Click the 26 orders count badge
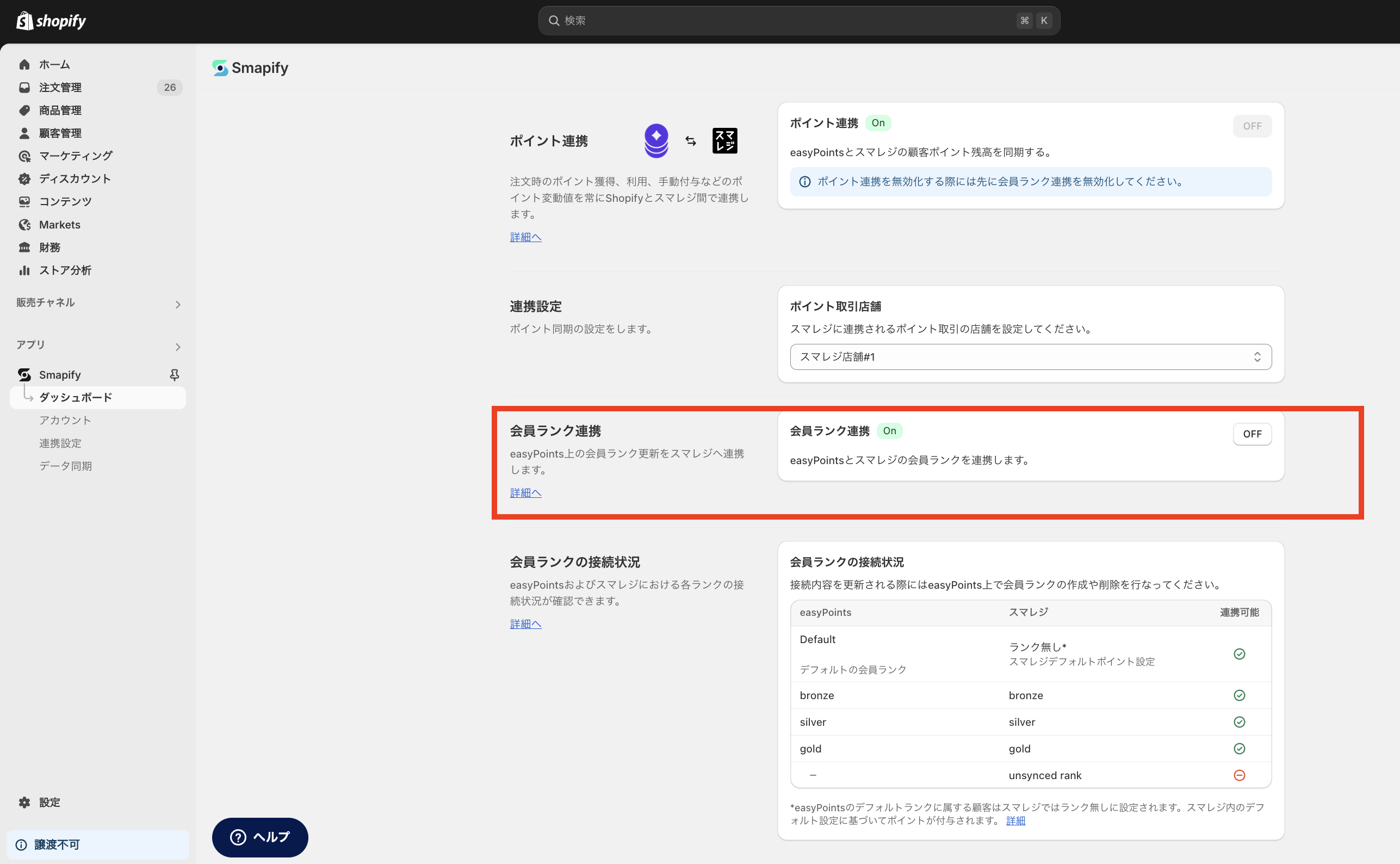 coord(170,88)
